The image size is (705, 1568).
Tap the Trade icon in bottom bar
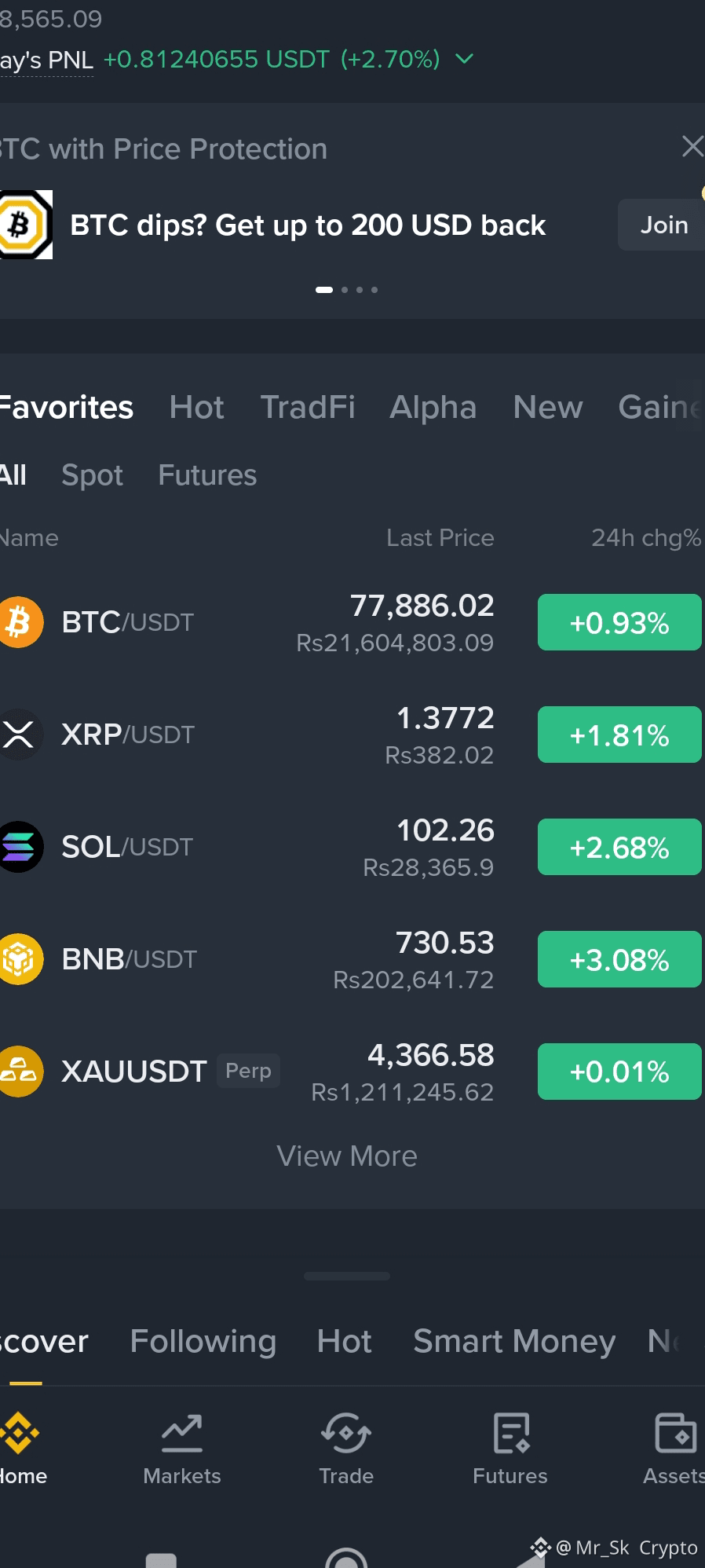(x=346, y=1434)
